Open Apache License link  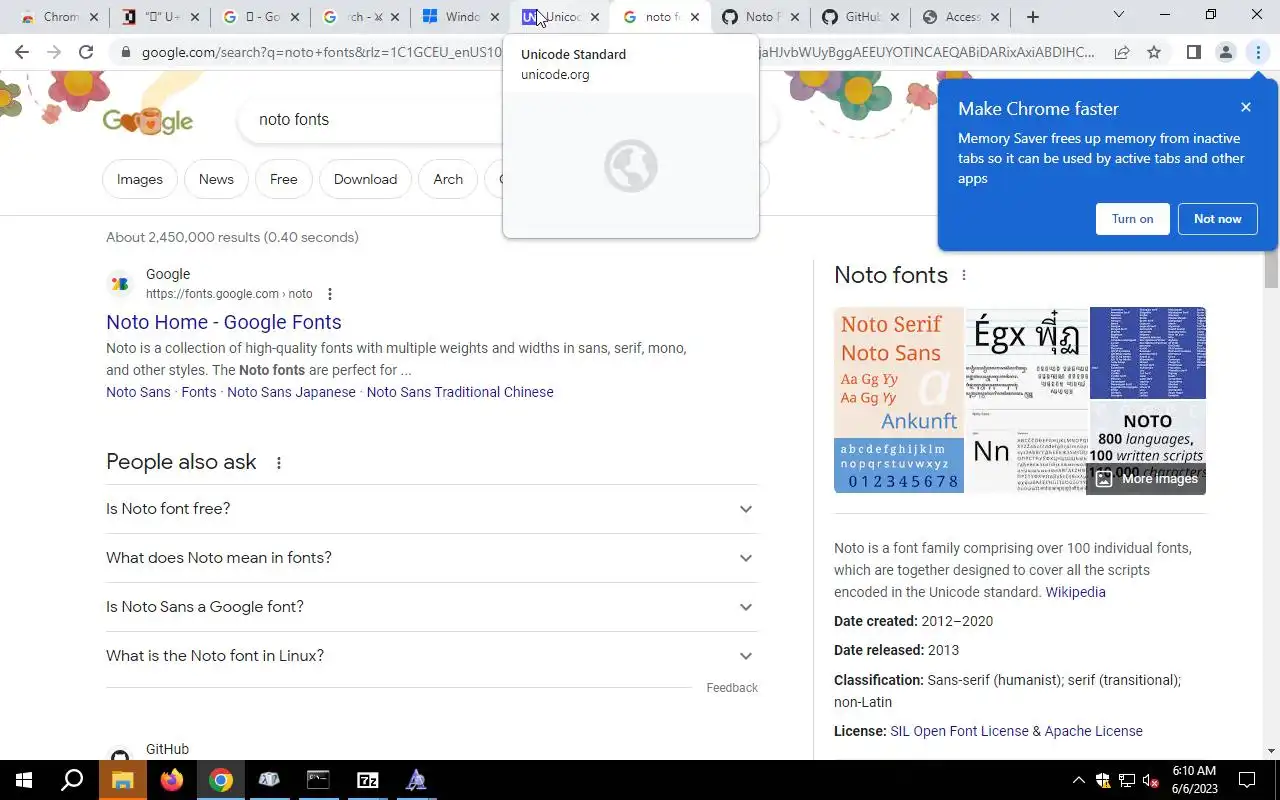tap(1093, 731)
